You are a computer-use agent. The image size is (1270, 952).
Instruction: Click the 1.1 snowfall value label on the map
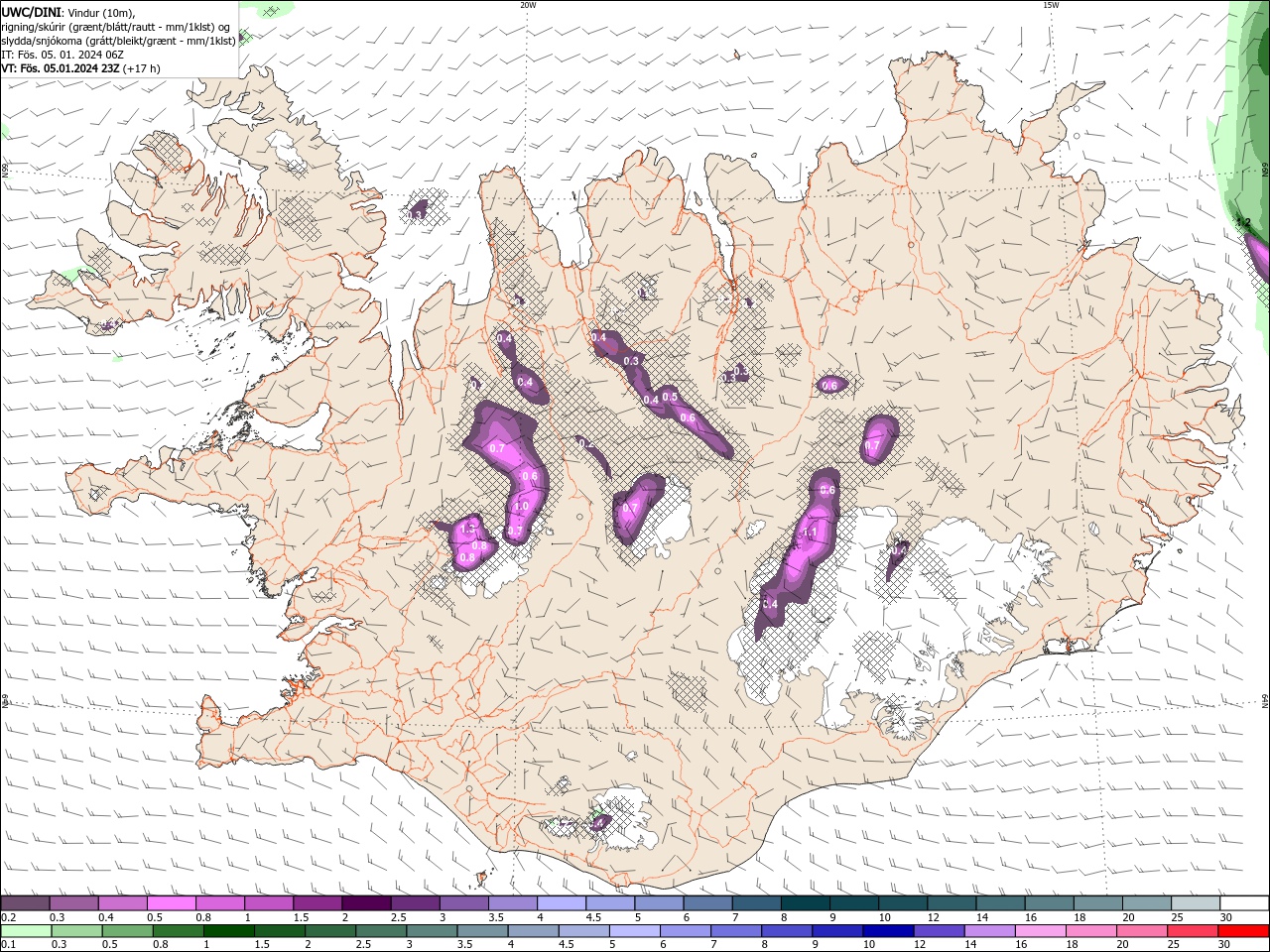[x=809, y=534]
